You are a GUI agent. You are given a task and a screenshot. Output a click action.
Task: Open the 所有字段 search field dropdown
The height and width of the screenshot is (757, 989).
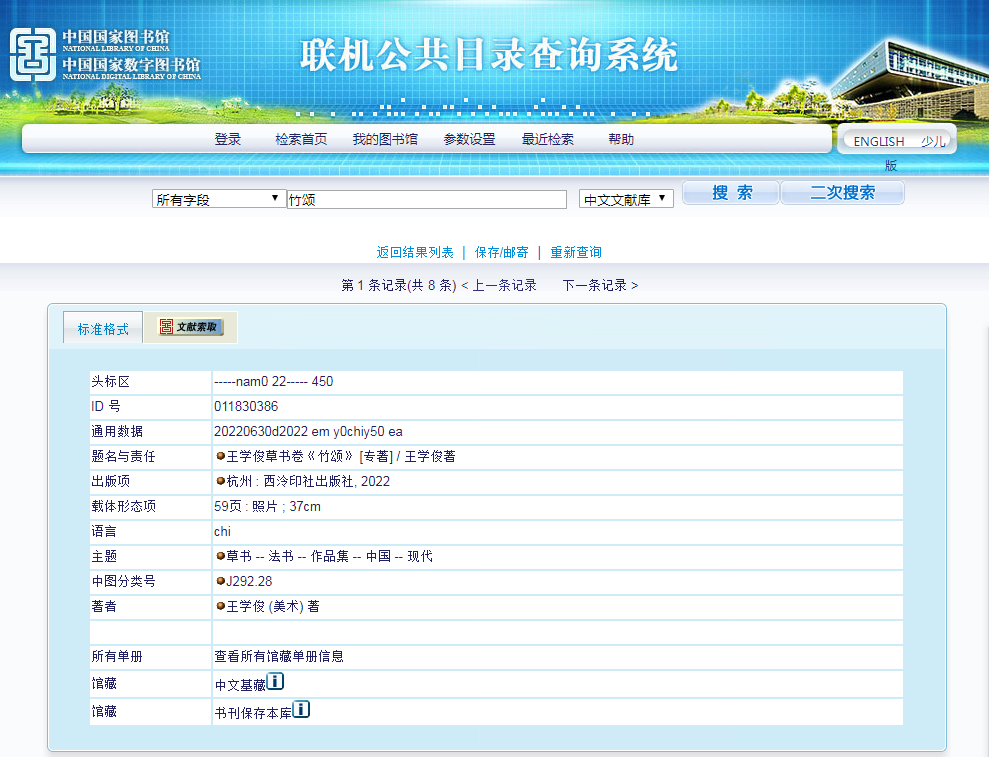point(217,199)
